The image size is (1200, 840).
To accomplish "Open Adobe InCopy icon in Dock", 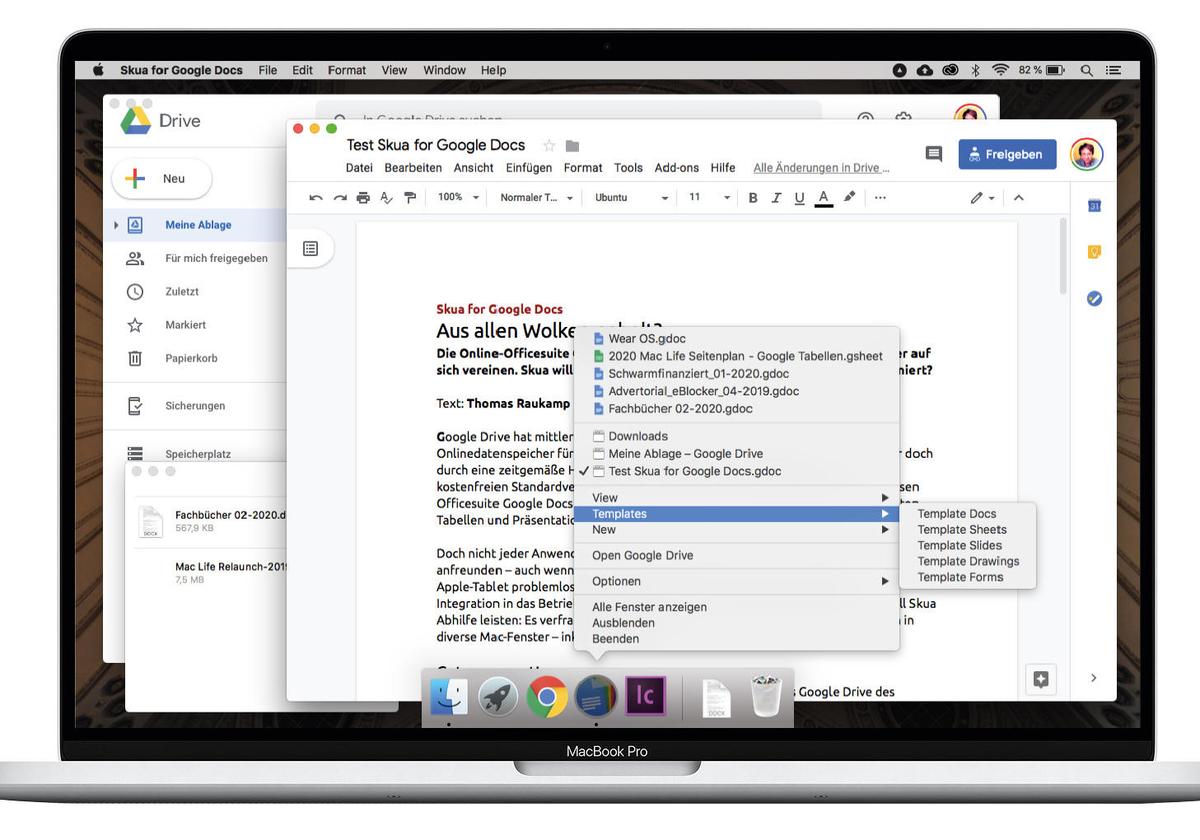I will [x=645, y=697].
